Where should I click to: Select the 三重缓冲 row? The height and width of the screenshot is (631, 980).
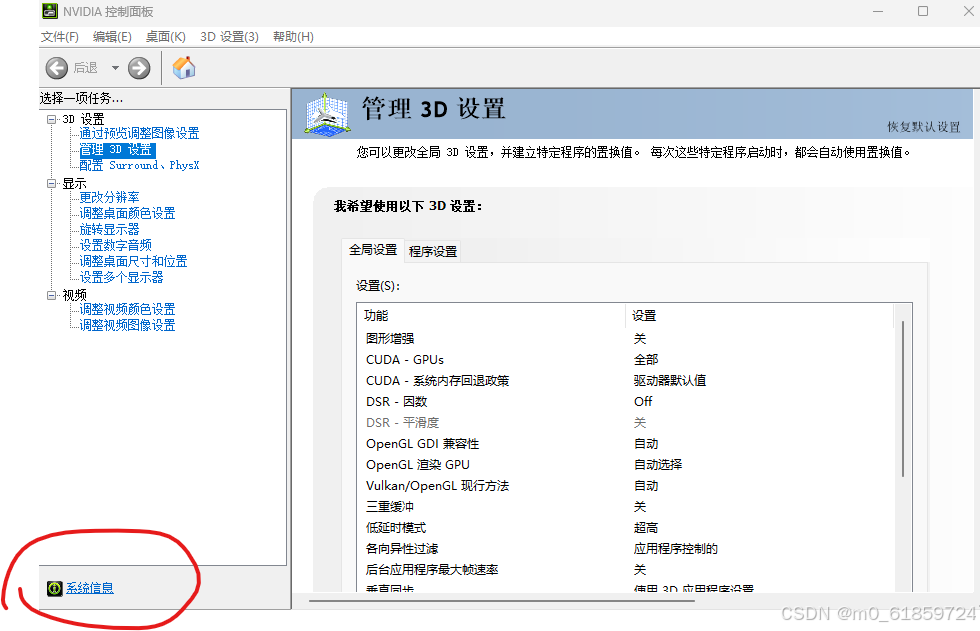[628, 507]
